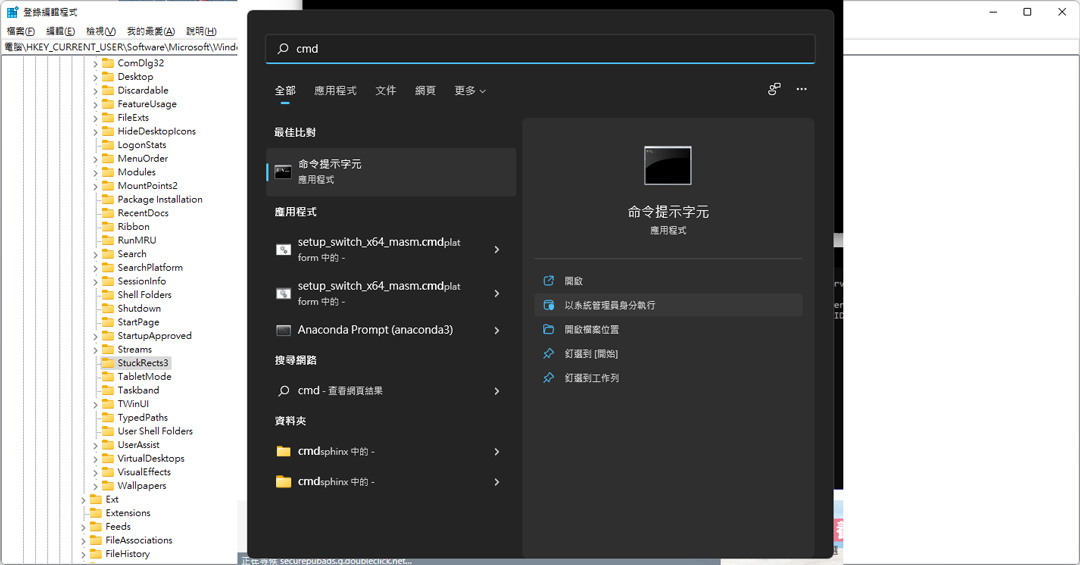Viewport: 1080px width, 565px height.
Task: Open the search options three-dots menu
Action: click(801, 89)
